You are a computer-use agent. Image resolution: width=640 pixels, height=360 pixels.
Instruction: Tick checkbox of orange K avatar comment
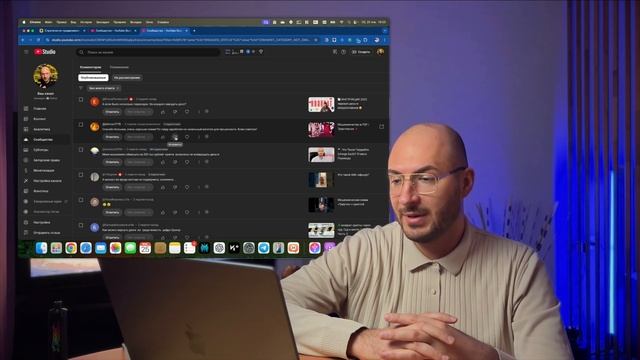point(81,100)
